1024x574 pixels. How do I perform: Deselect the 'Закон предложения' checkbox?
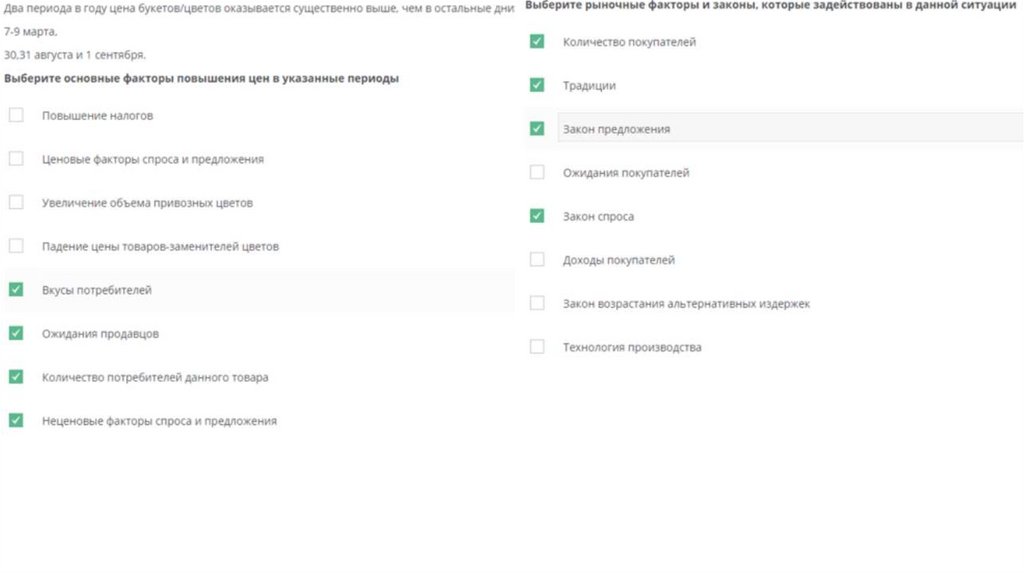click(537, 129)
